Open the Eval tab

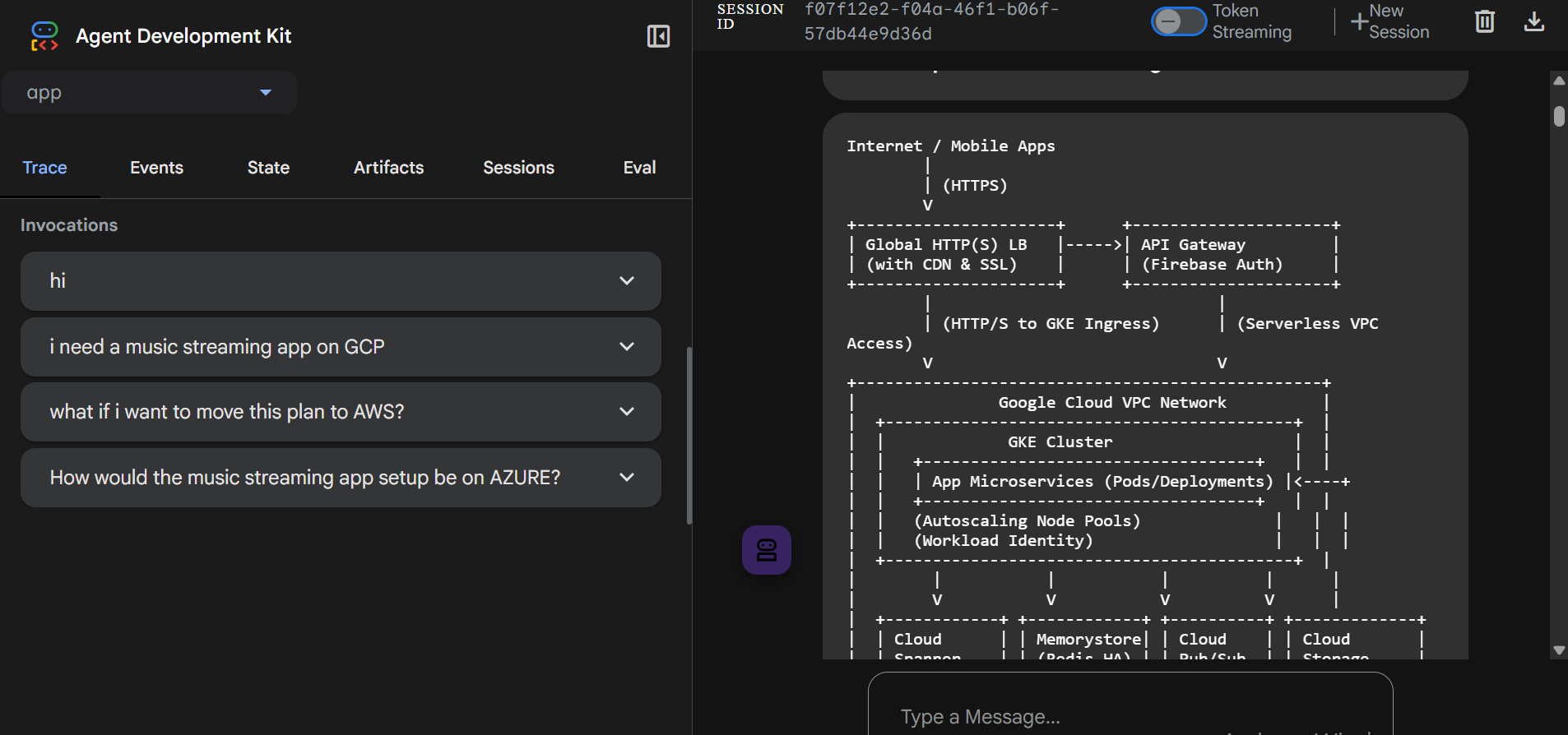[x=639, y=168]
